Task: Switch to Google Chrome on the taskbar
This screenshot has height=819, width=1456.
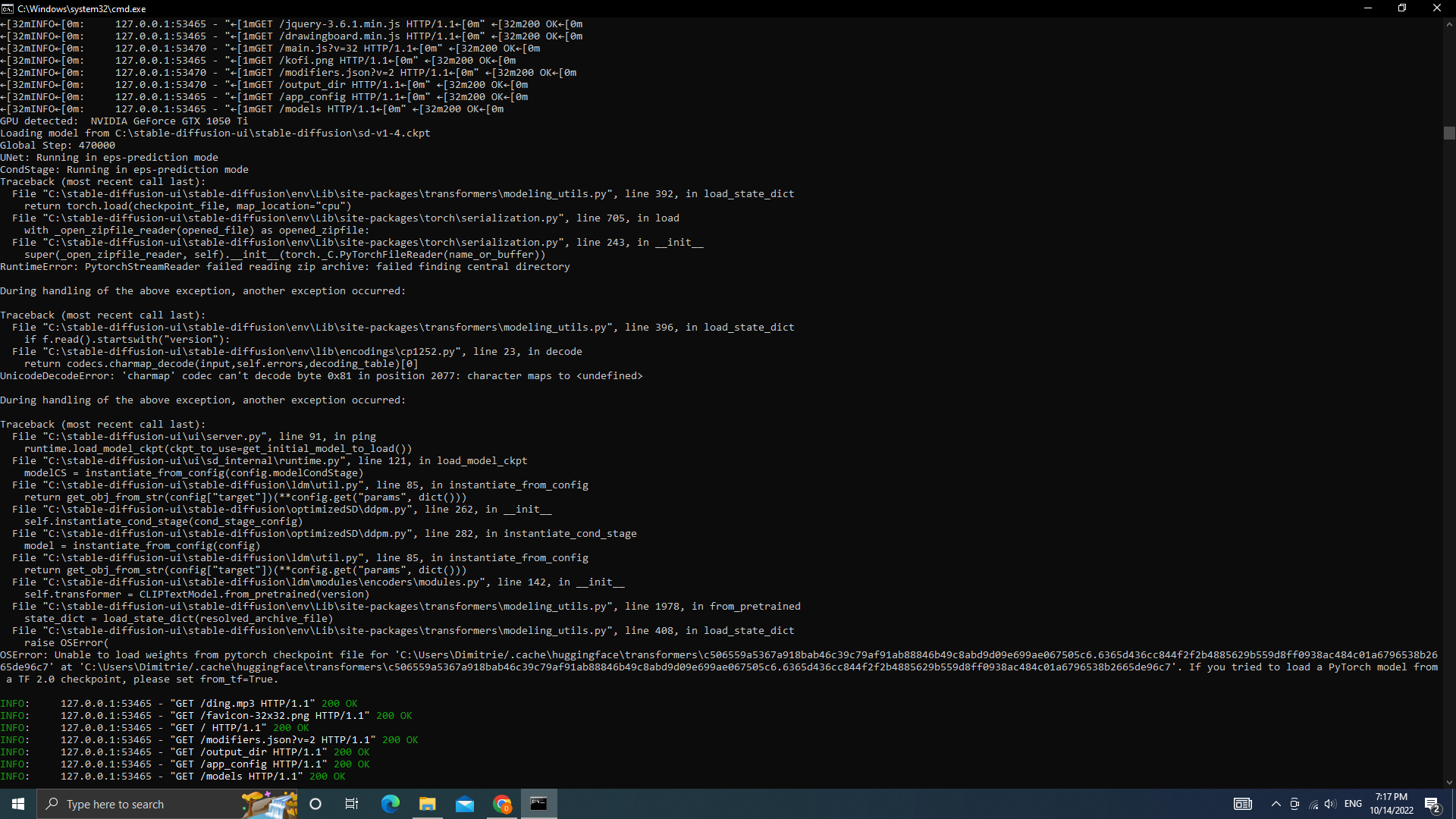Action: 501,804
